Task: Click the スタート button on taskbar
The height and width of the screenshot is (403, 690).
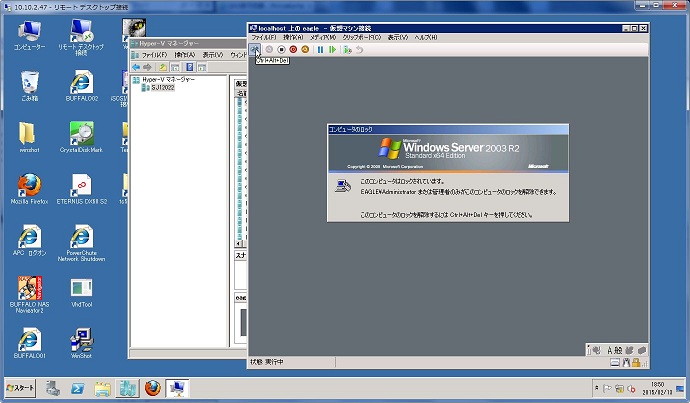Action: pyautogui.click(x=22, y=387)
